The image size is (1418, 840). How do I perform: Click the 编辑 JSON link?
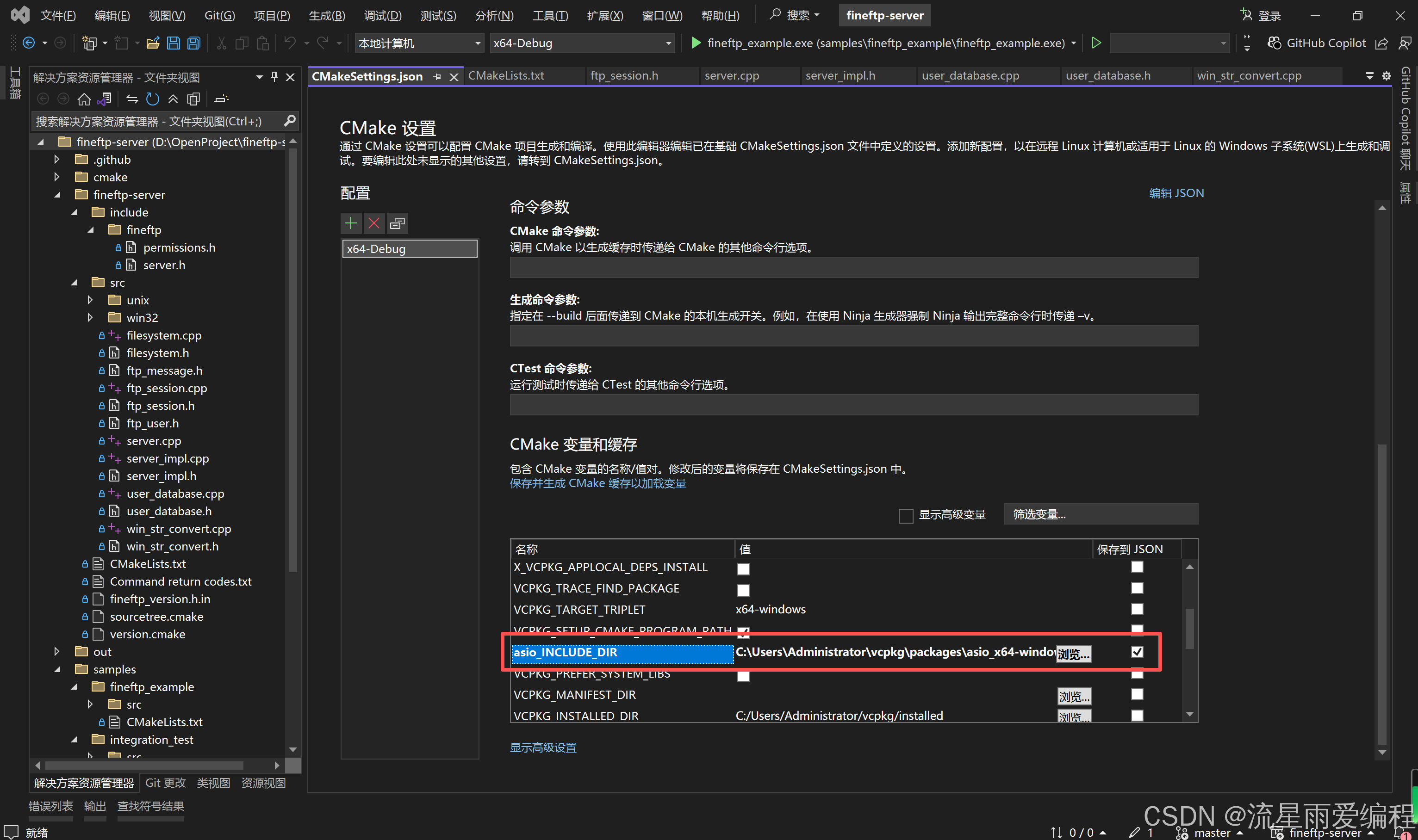click(1176, 193)
